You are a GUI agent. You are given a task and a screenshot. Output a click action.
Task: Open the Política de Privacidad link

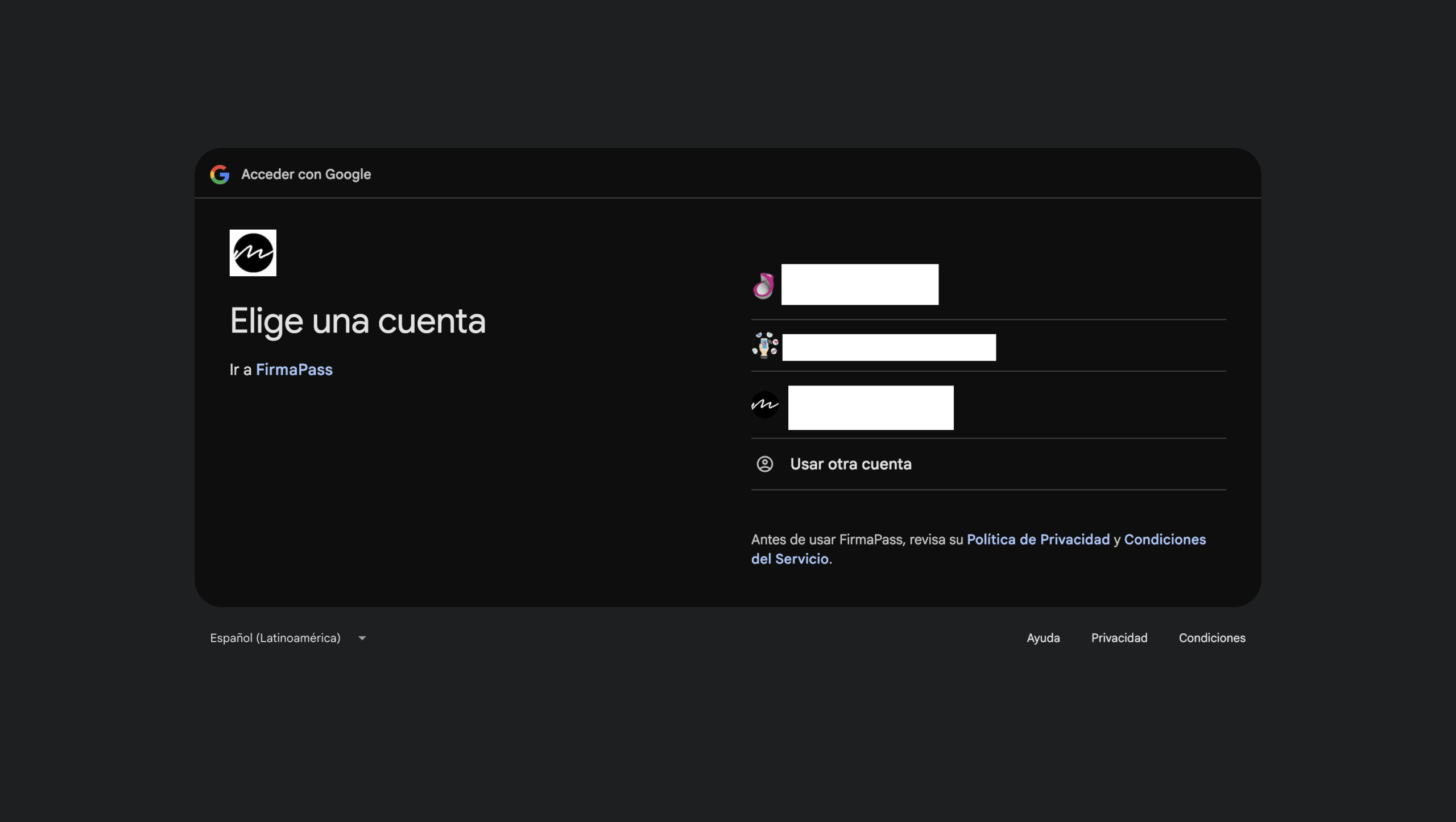[x=1038, y=539]
